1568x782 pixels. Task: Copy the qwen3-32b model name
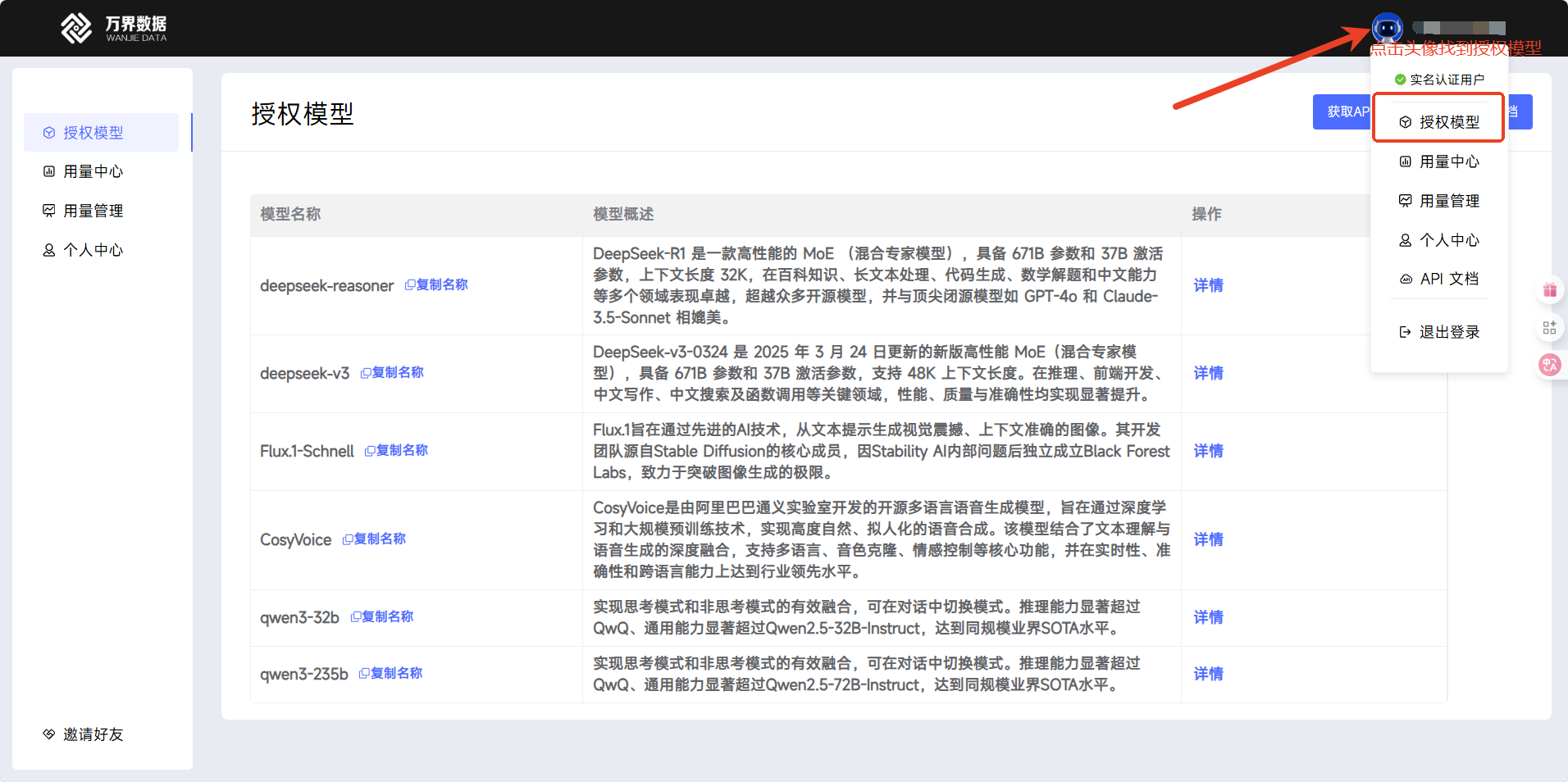point(382,616)
